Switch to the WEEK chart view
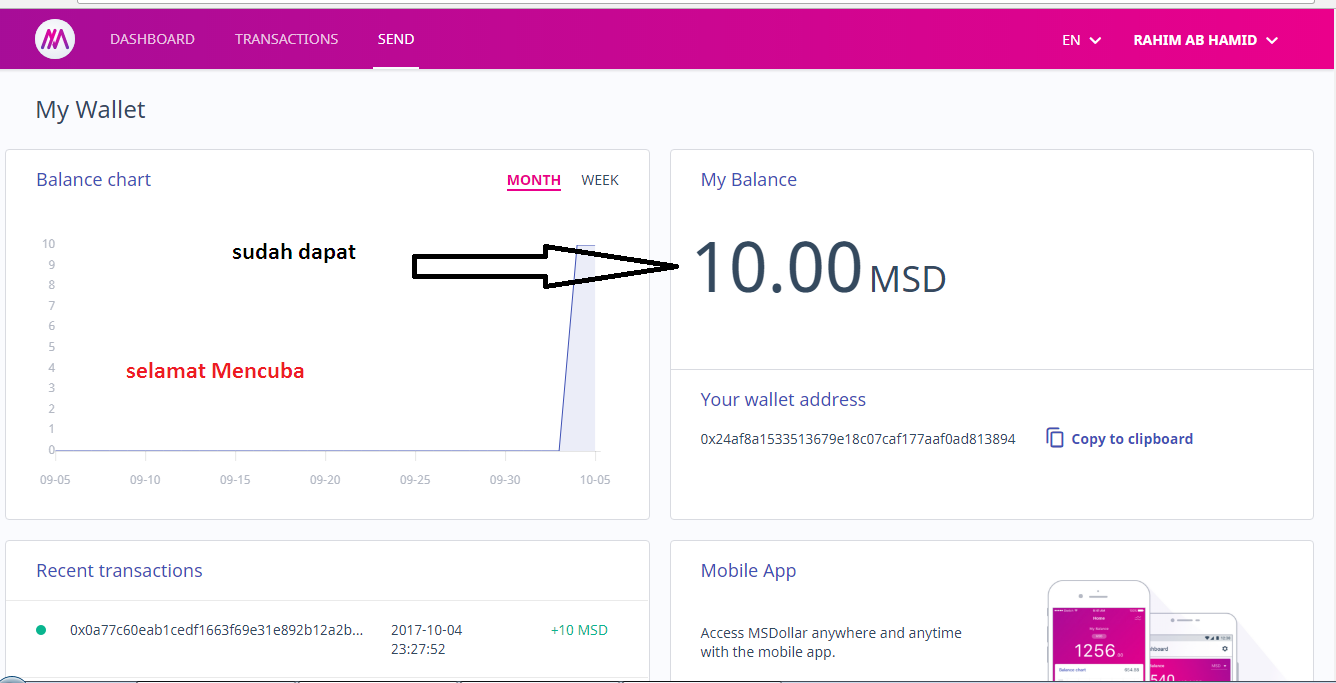 [x=600, y=180]
